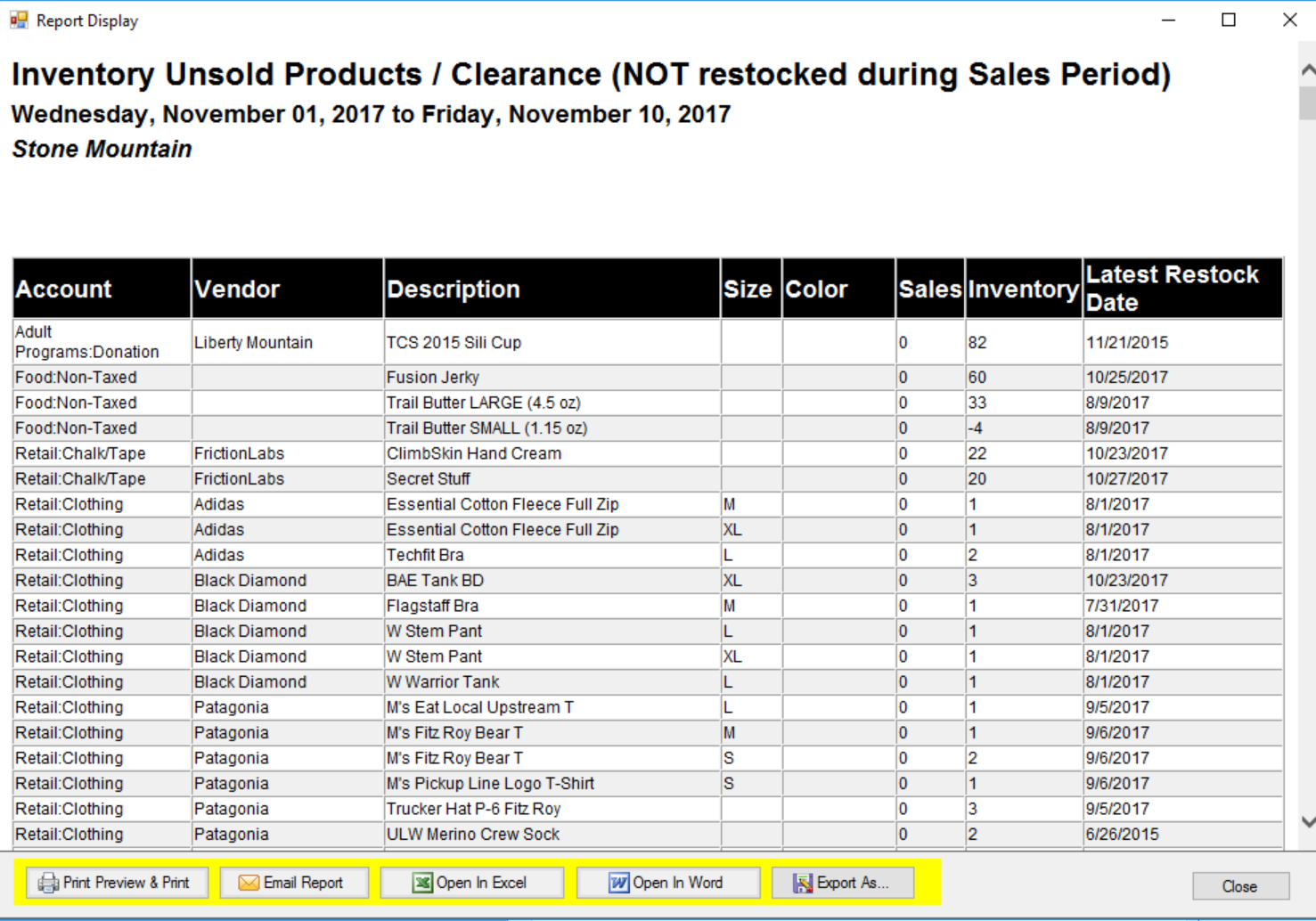This screenshot has width=1316, height=921.
Task: Select the TCS 2015 Sili Cup cell
Action: point(552,342)
